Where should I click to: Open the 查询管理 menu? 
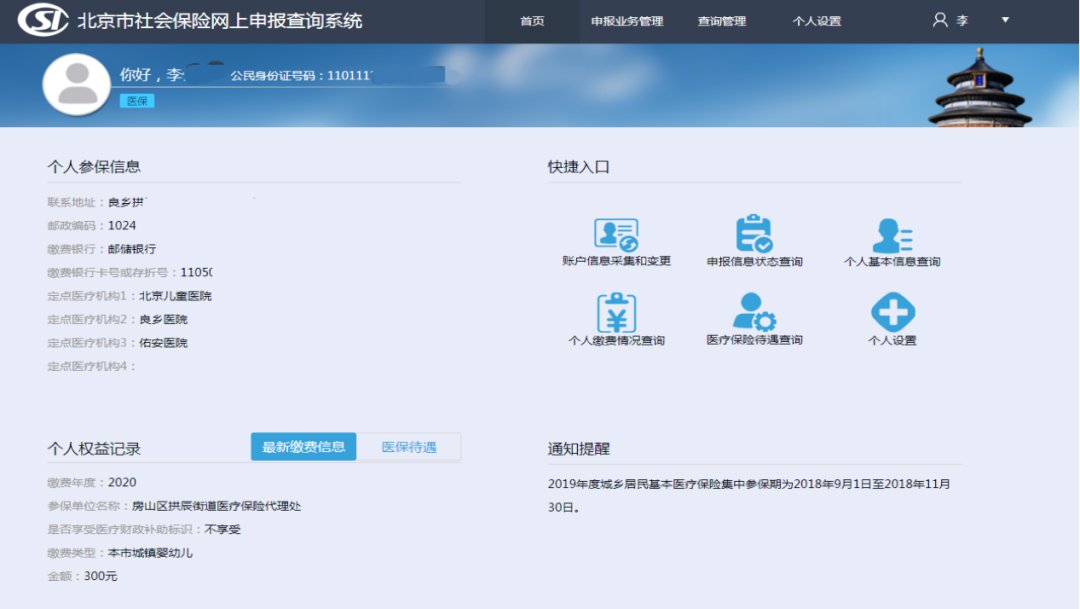click(721, 21)
